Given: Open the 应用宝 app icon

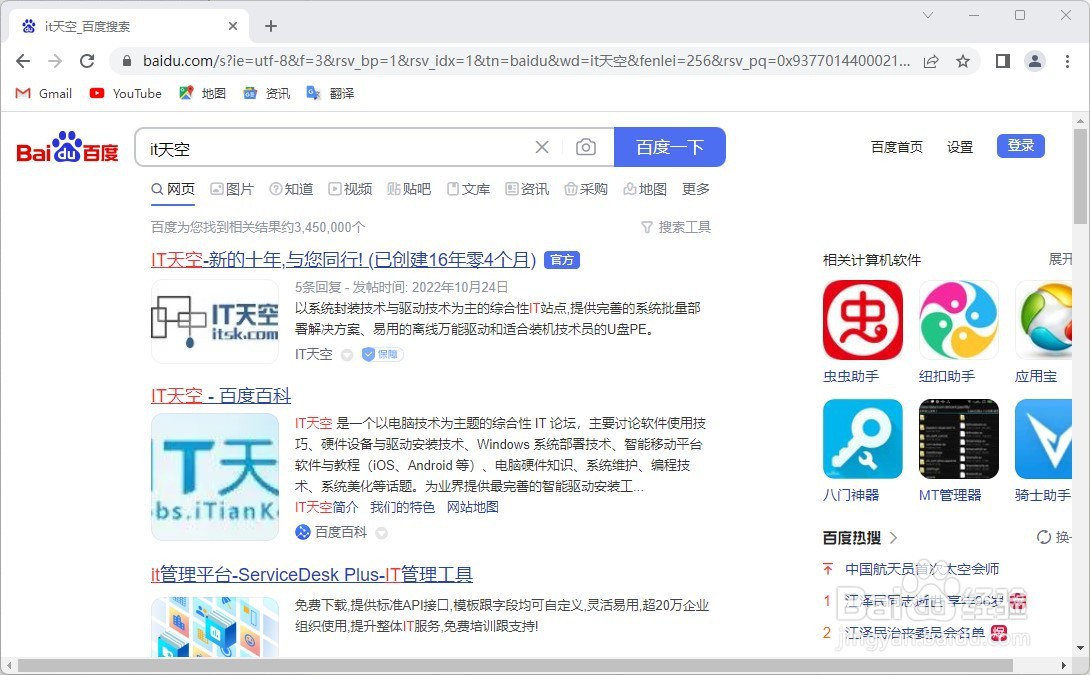Looking at the screenshot, I should 1043,320.
